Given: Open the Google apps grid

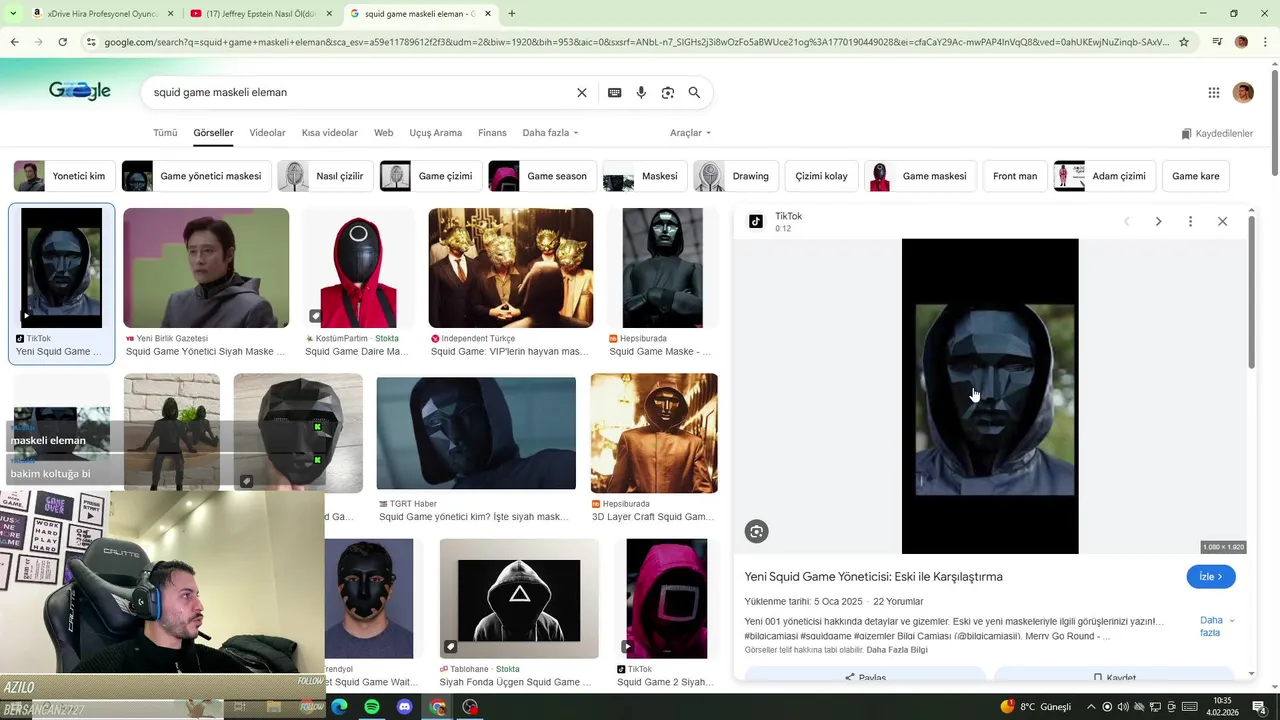Looking at the screenshot, I should coord(1214,92).
